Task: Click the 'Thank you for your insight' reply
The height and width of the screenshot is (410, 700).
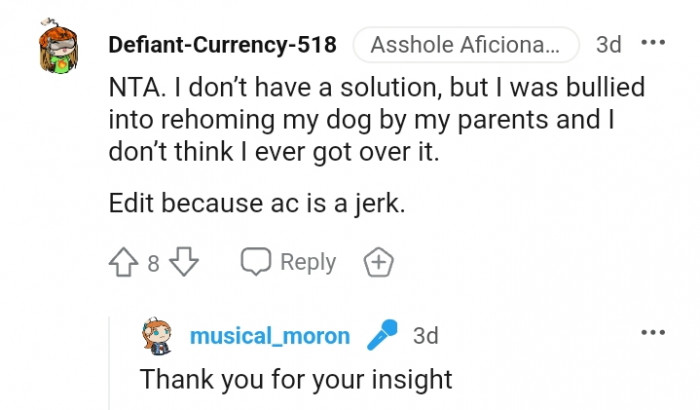Action: (296, 380)
